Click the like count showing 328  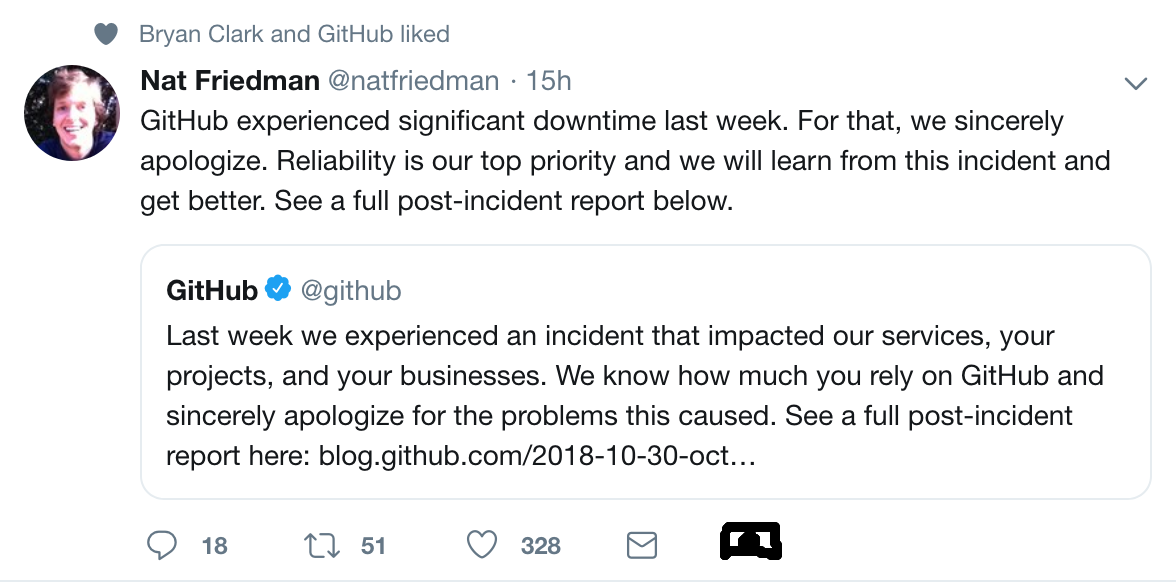(x=539, y=545)
